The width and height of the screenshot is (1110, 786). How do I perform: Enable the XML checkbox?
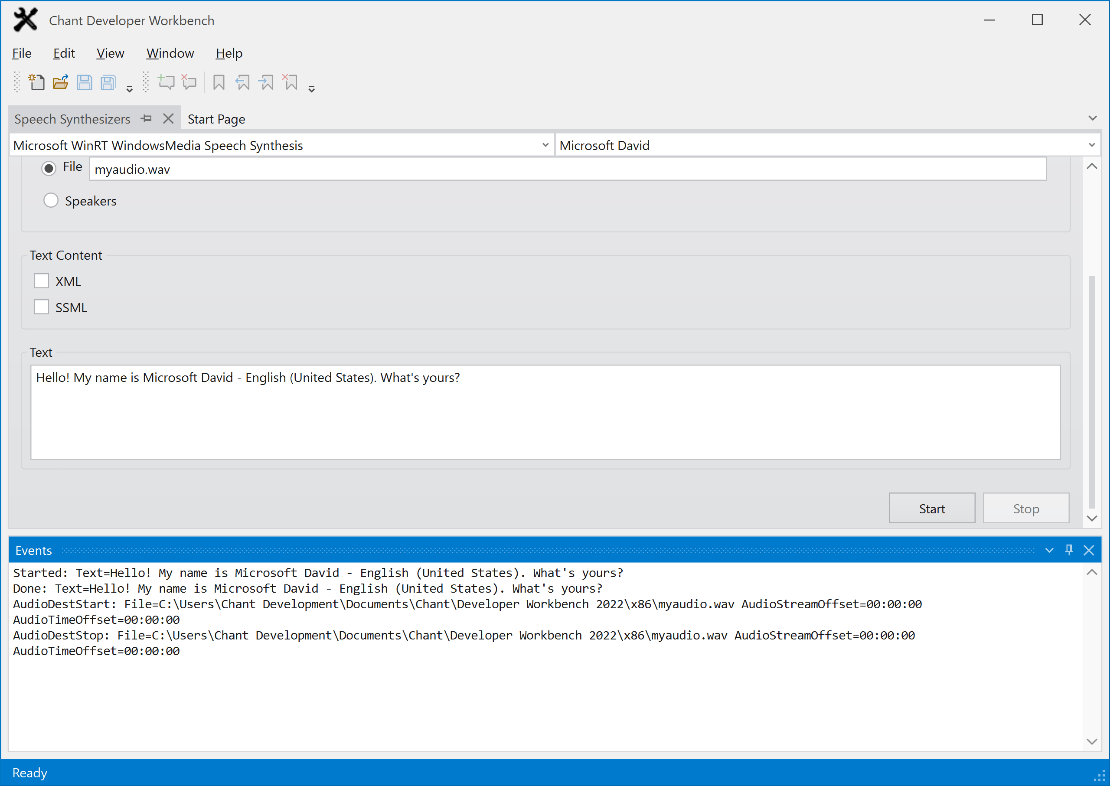point(42,281)
